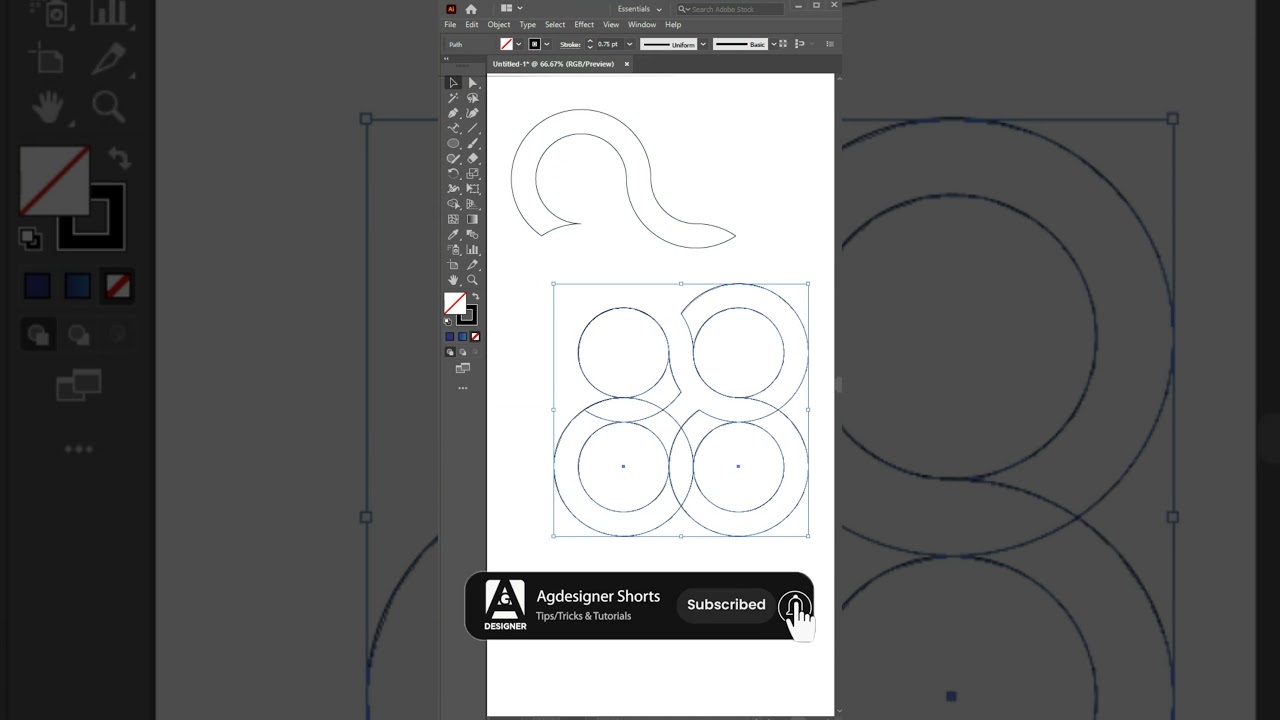This screenshot has height=720, width=1280.
Task: Enable Draw Normal mode
Action: (450, 352)
